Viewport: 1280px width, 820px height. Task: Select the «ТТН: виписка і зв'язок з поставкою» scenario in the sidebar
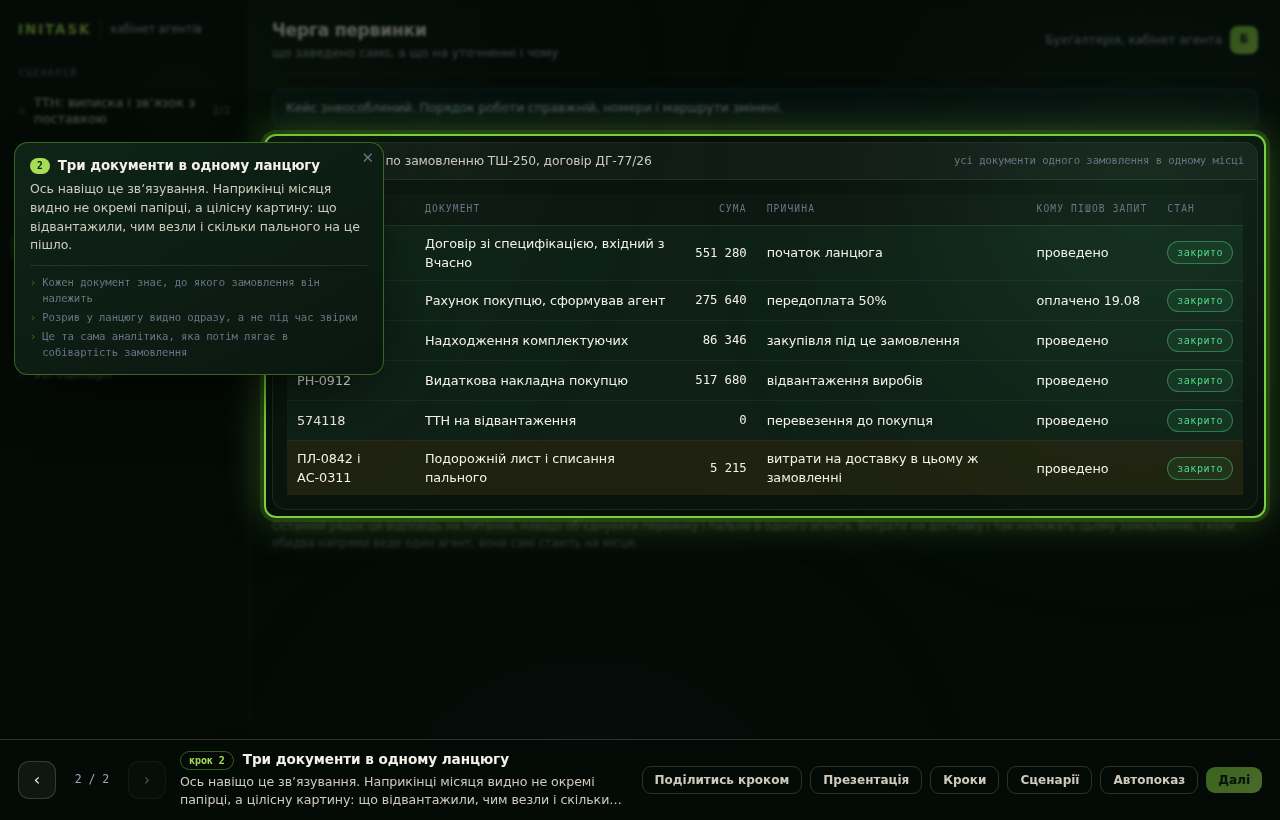coord(124,110)
